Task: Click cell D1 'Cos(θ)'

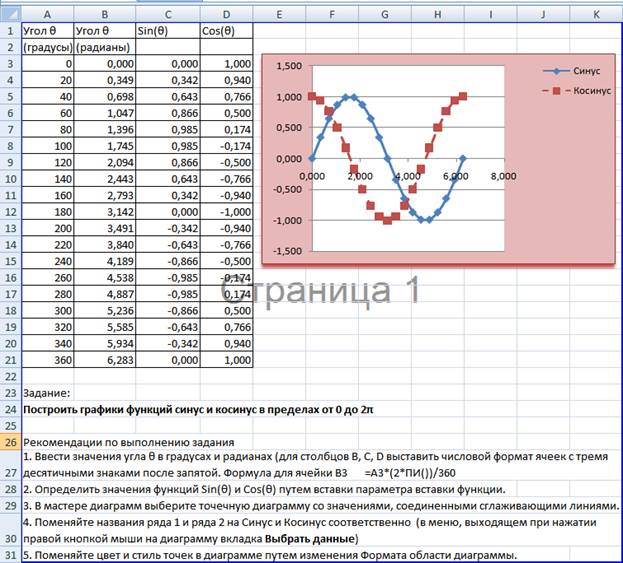Action: click(226, 31)
